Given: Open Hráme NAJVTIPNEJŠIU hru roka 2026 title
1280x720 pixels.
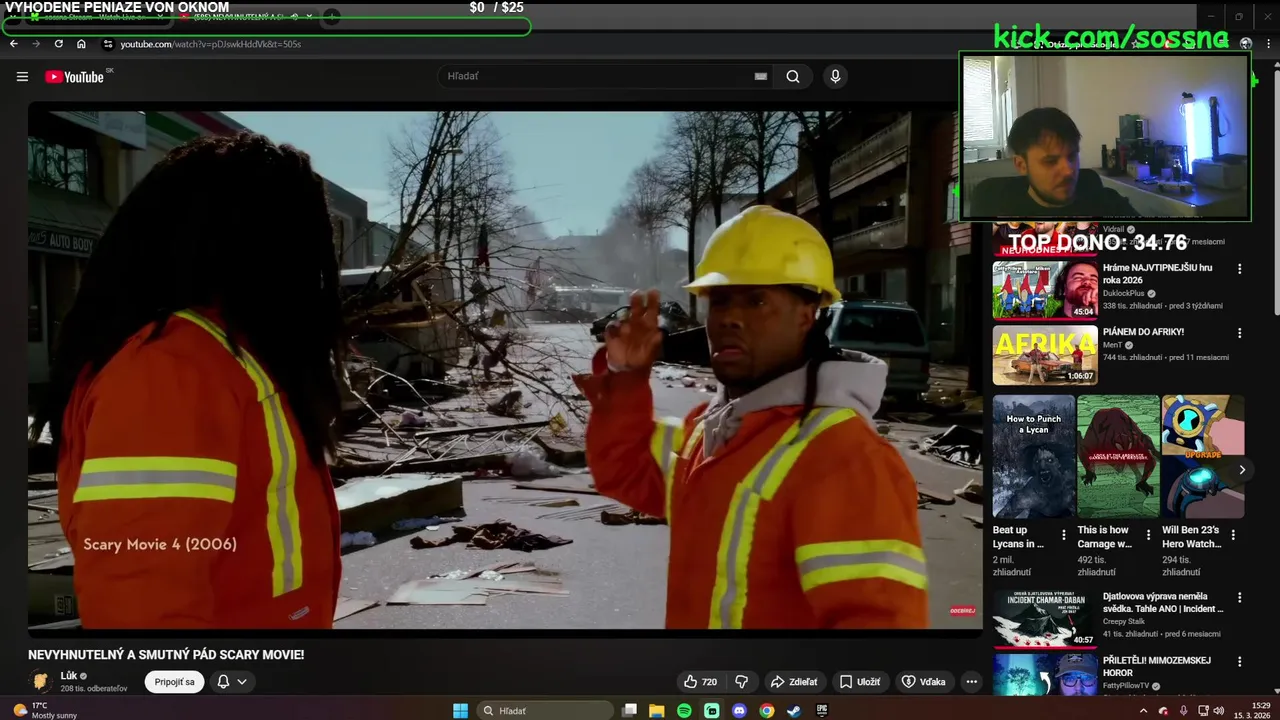Looking at the screenshot, I should pos(1158,274).
